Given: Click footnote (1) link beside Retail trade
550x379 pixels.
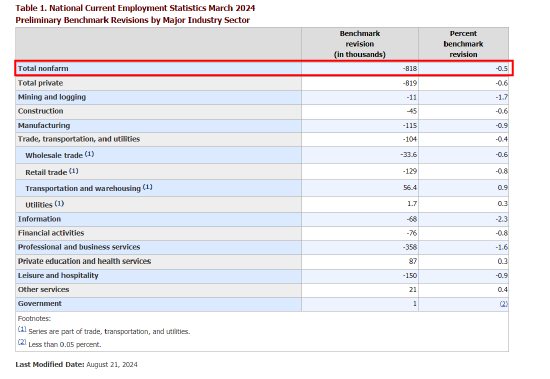Looking at the screenshot, I should coord(74,171).
